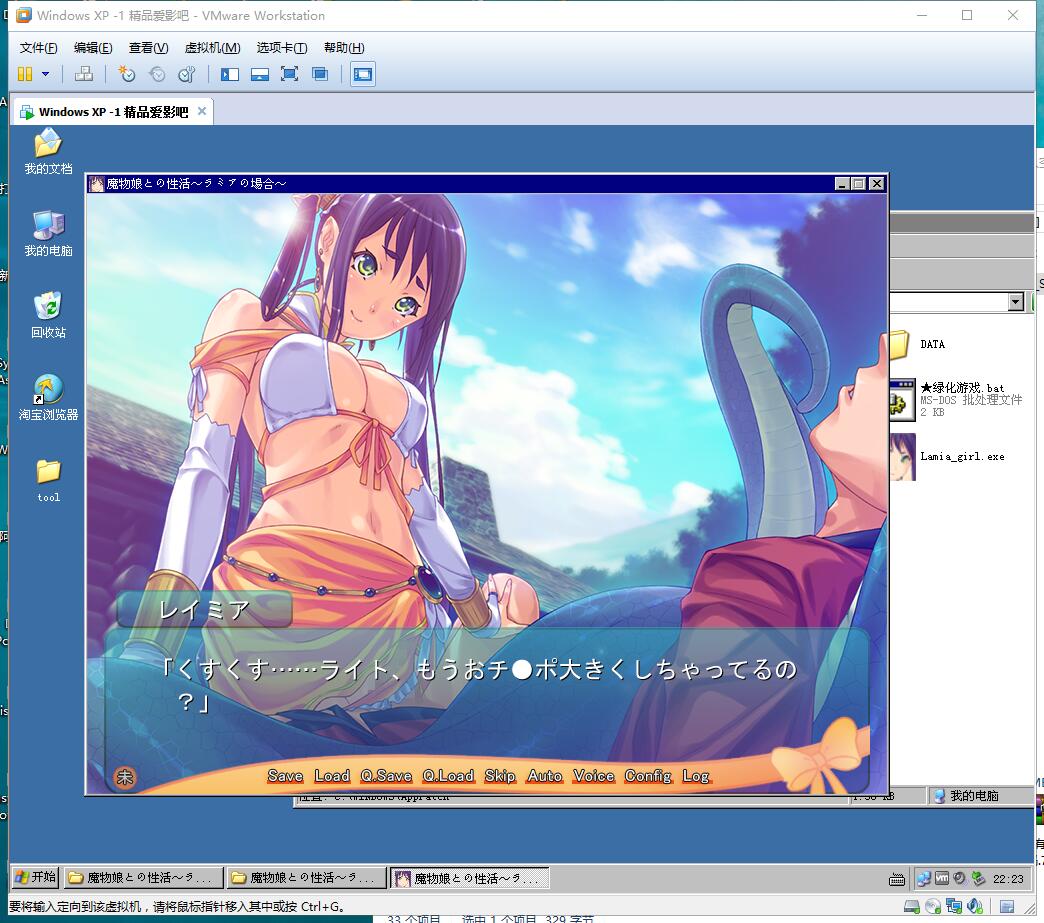This screenshot has height=923, width=1044.
Task: Click Q.Save in the game menu
Action: pyautogui.click(x=386, y=776)
